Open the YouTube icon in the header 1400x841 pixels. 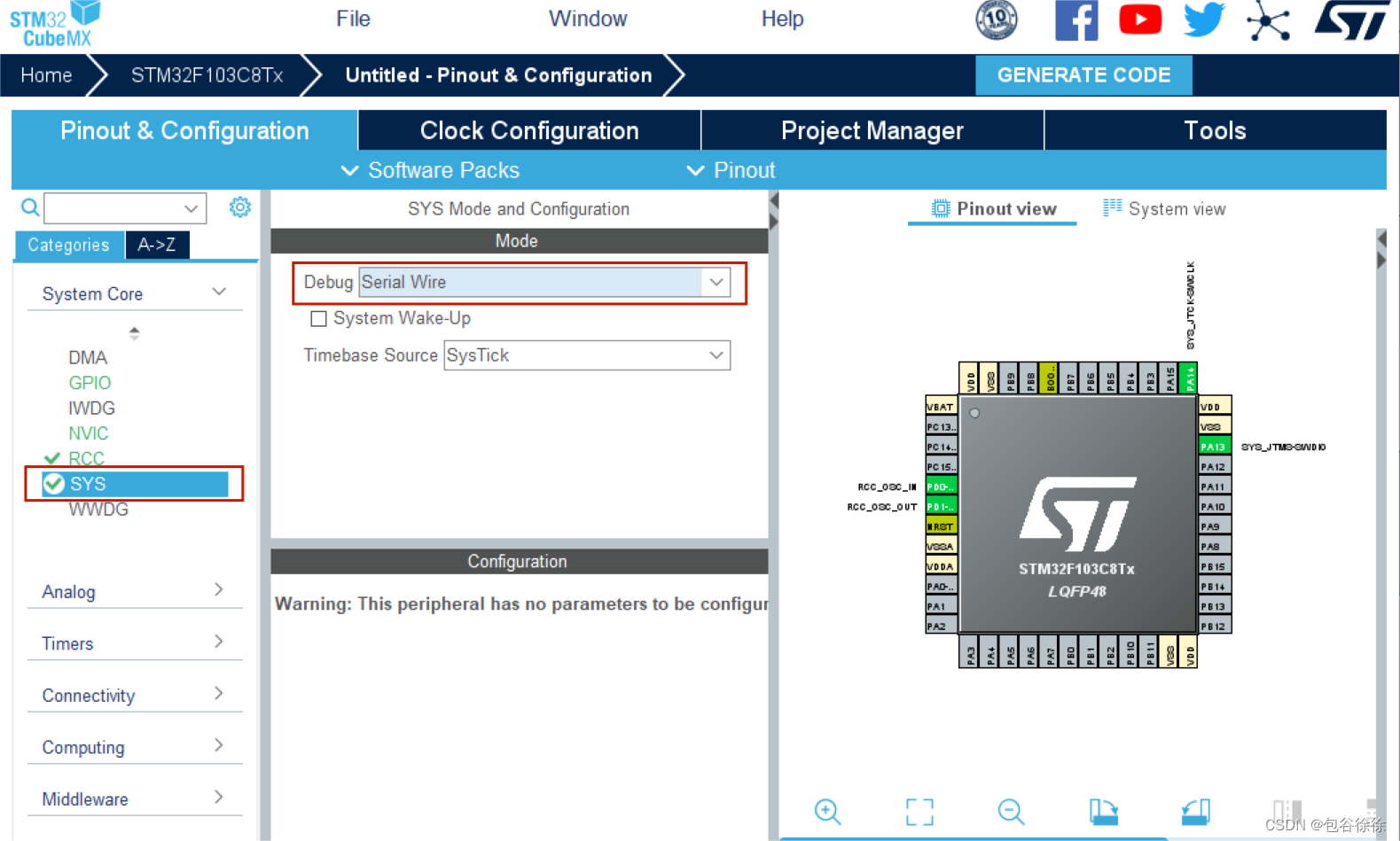pyautogui.click(x=1140, y=19)
